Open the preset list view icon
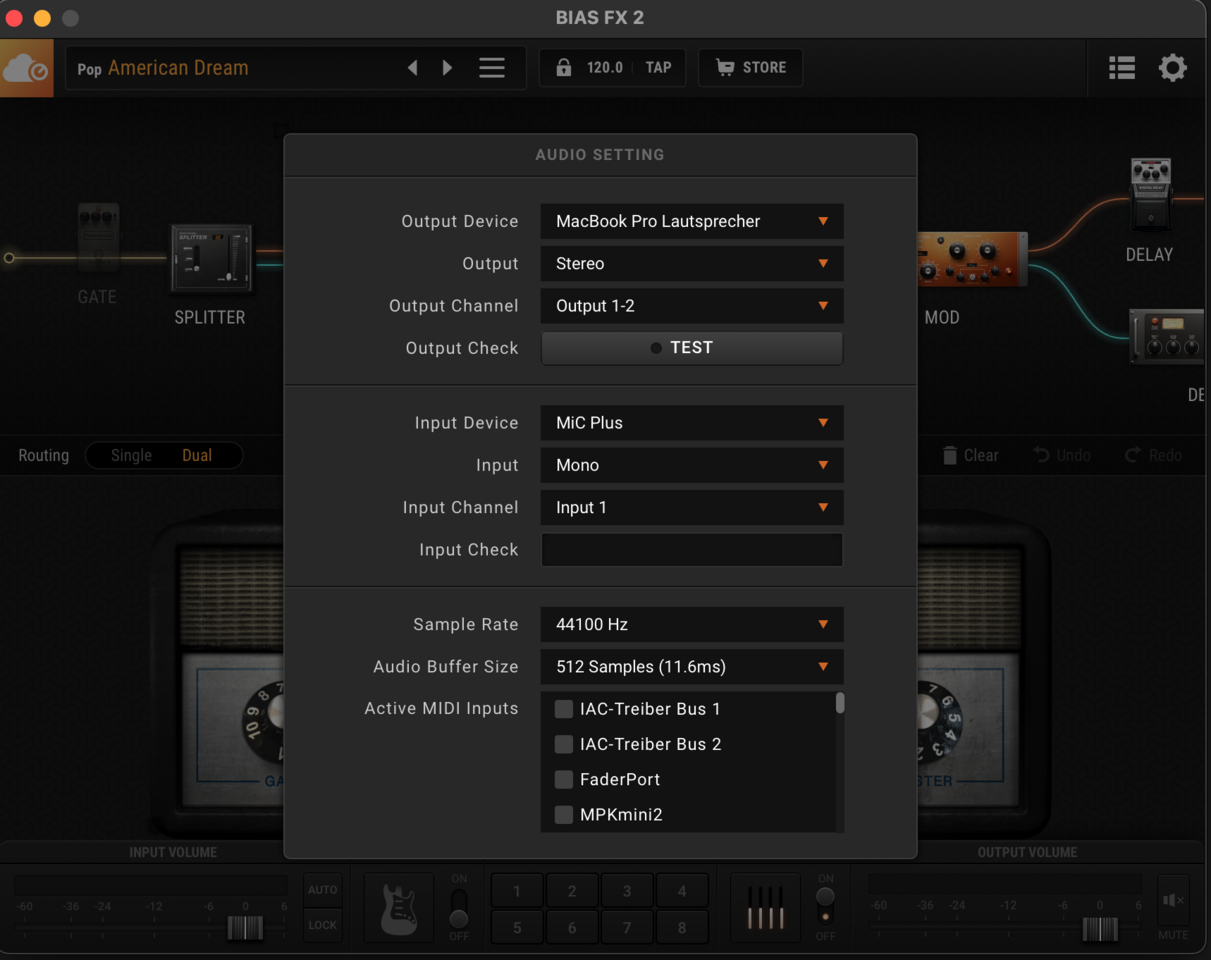Viewport: 1211px width, 960px height. pos(1122,68)
